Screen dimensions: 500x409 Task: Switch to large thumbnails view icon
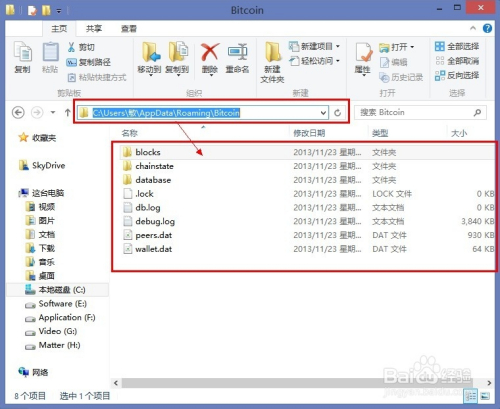(x=485, y=396)
